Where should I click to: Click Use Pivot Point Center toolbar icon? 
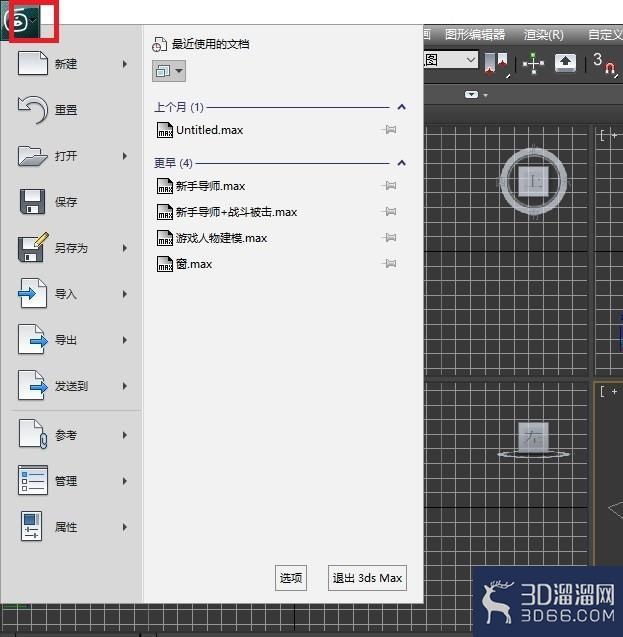click(496, 64)
